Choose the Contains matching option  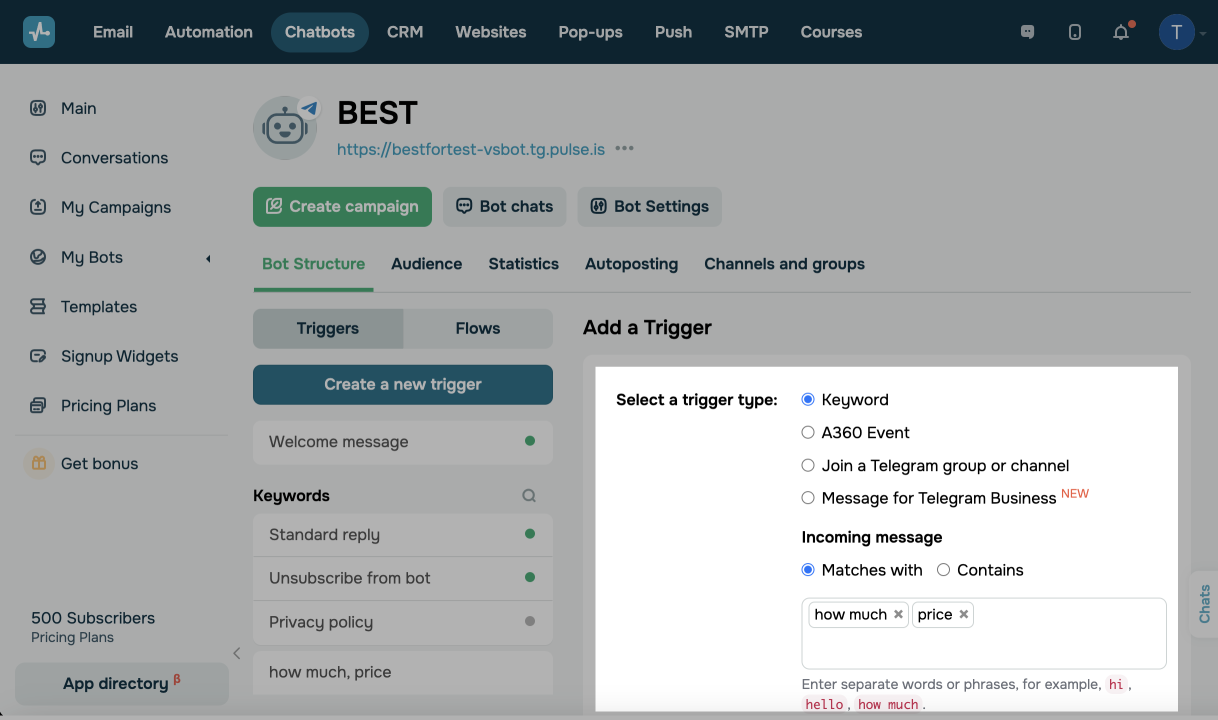pos(943,569)
